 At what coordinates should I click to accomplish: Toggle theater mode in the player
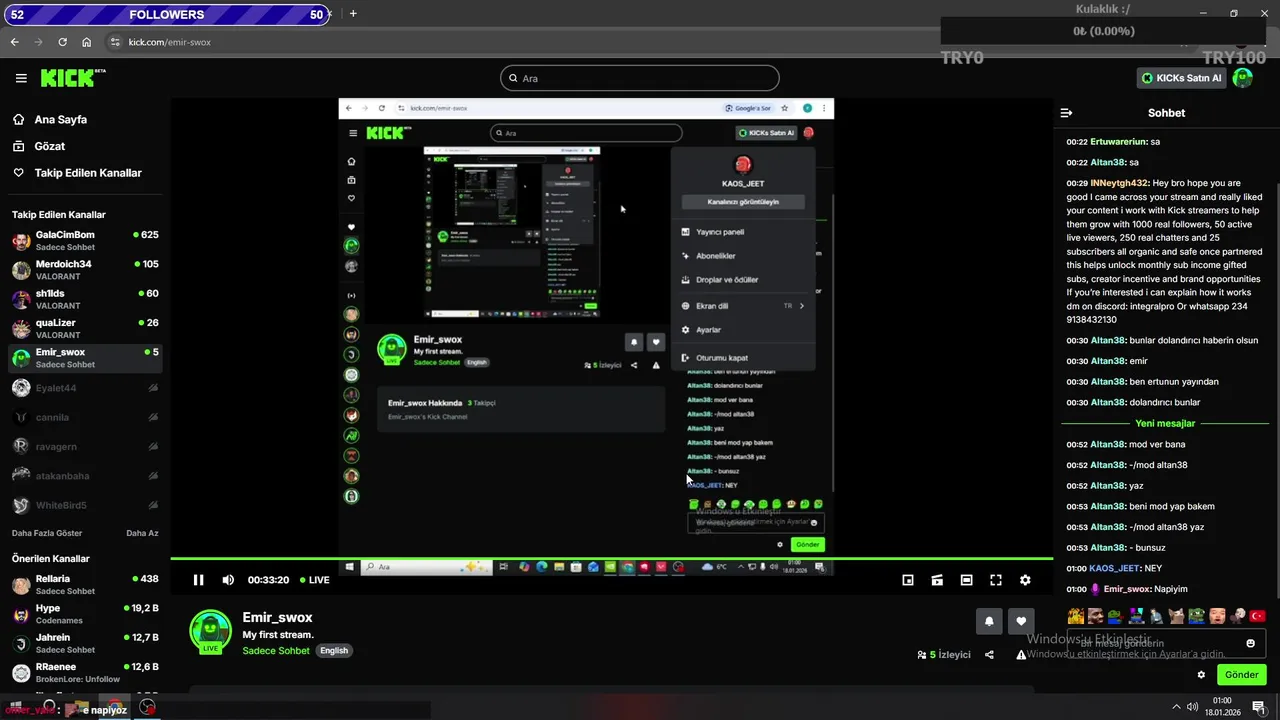pyautogui.click(x=966, y=580)
